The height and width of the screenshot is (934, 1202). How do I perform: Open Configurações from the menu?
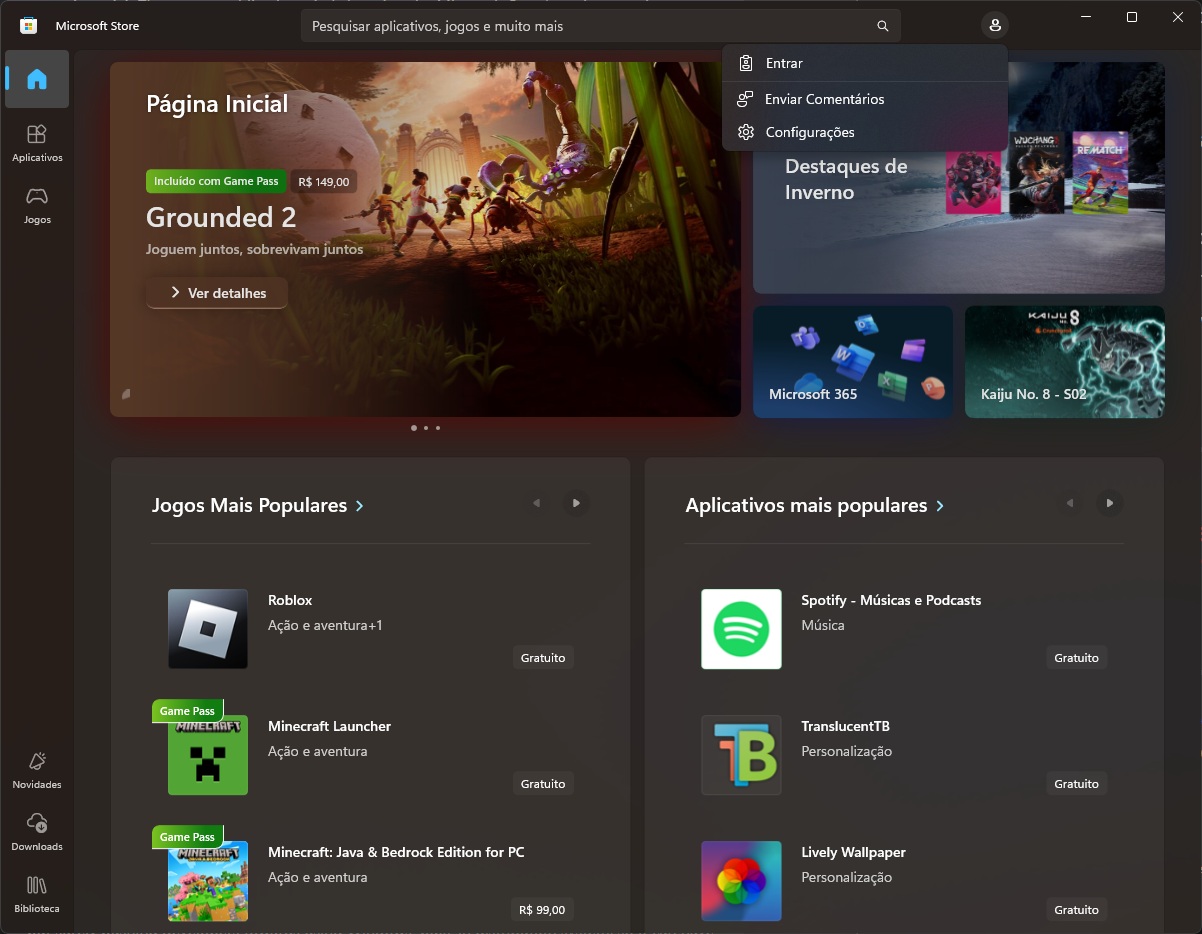click(865, 132)
